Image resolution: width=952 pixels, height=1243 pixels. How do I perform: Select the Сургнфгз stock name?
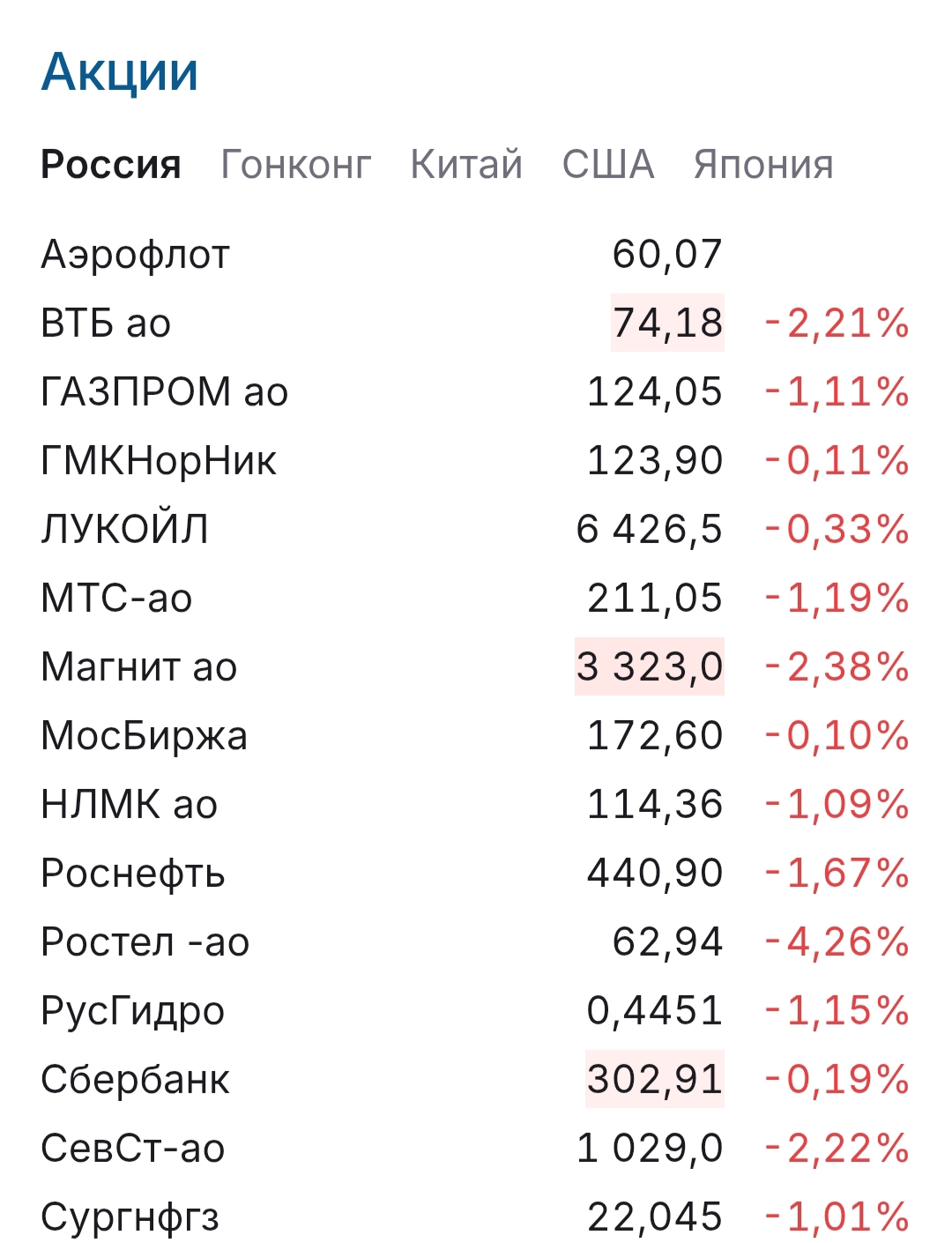[x=130, y=1217]
